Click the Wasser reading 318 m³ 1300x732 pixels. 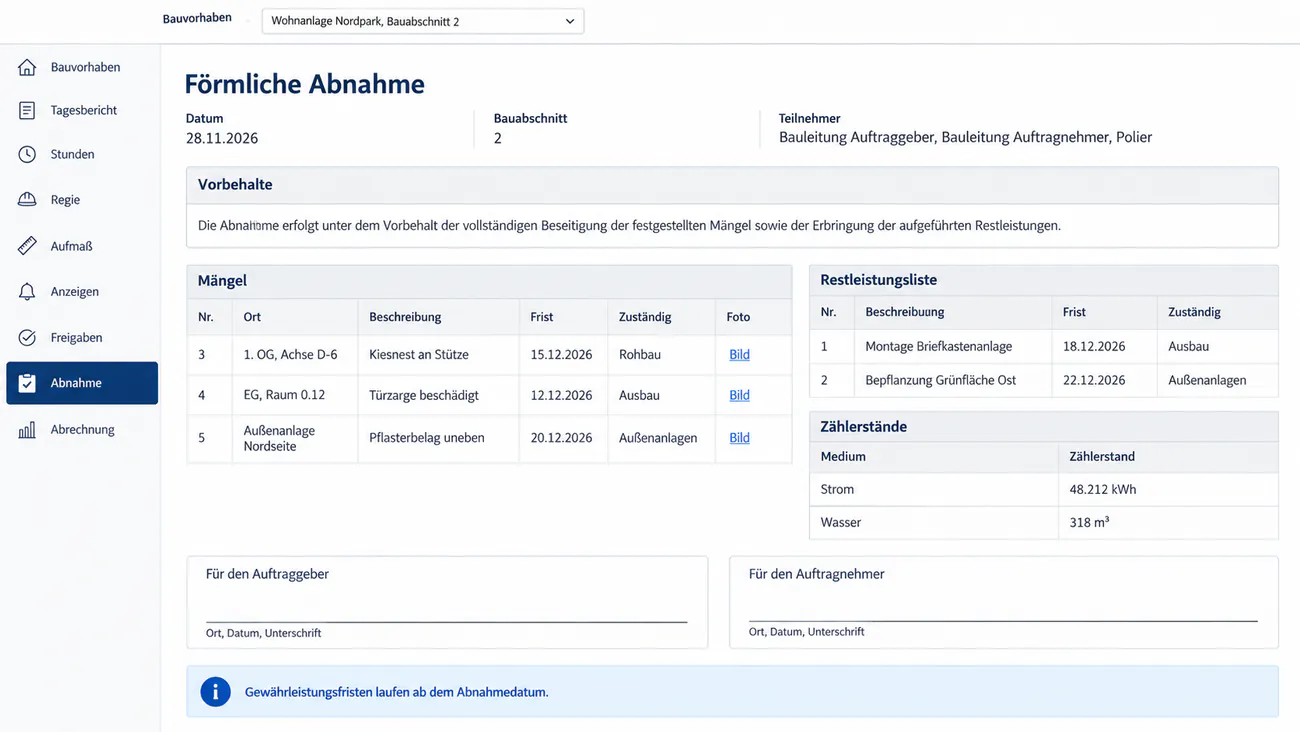(x=1089, y=523)
